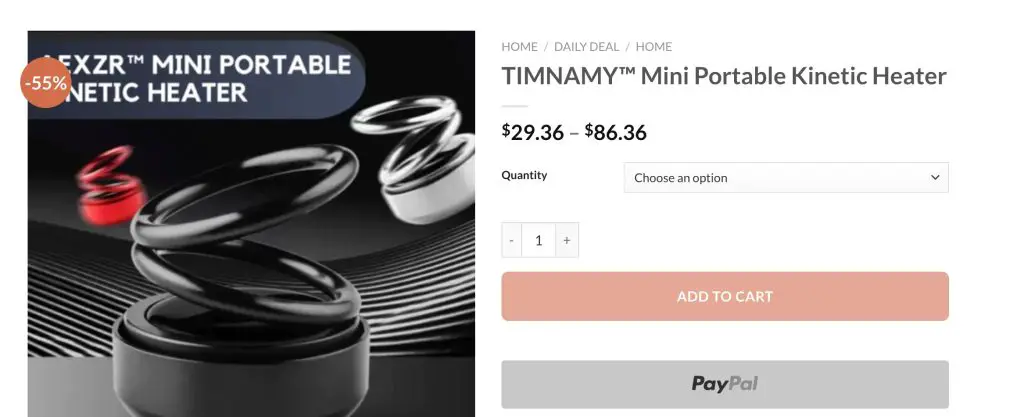Click the ADD TO CART button
1024x417 pixels.
(725, 296)
